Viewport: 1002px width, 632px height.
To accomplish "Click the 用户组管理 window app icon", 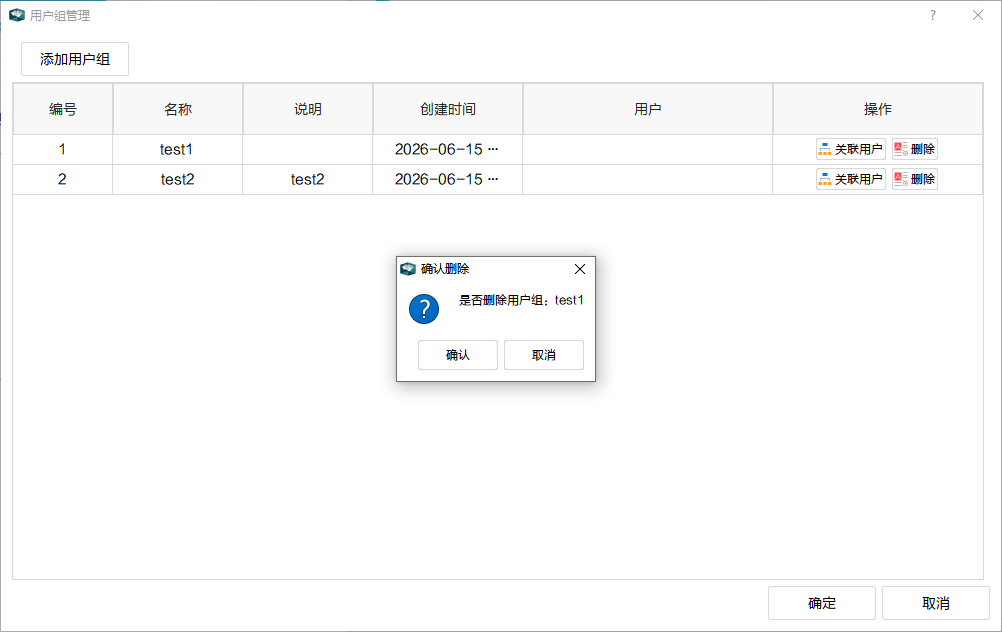I will pos(17,15).
